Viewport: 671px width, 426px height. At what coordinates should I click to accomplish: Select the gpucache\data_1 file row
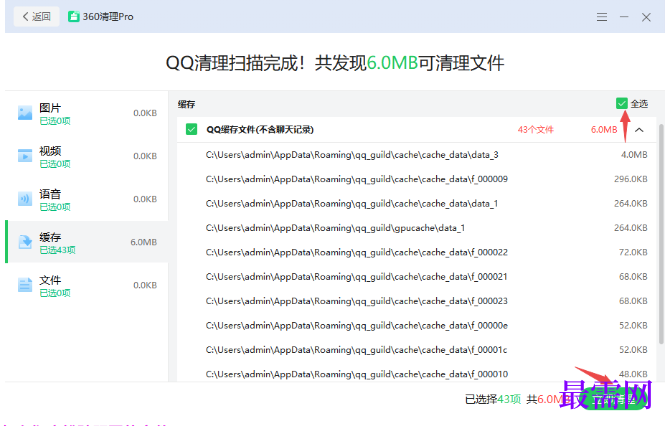pyautogui.click(x=416, y=228)
